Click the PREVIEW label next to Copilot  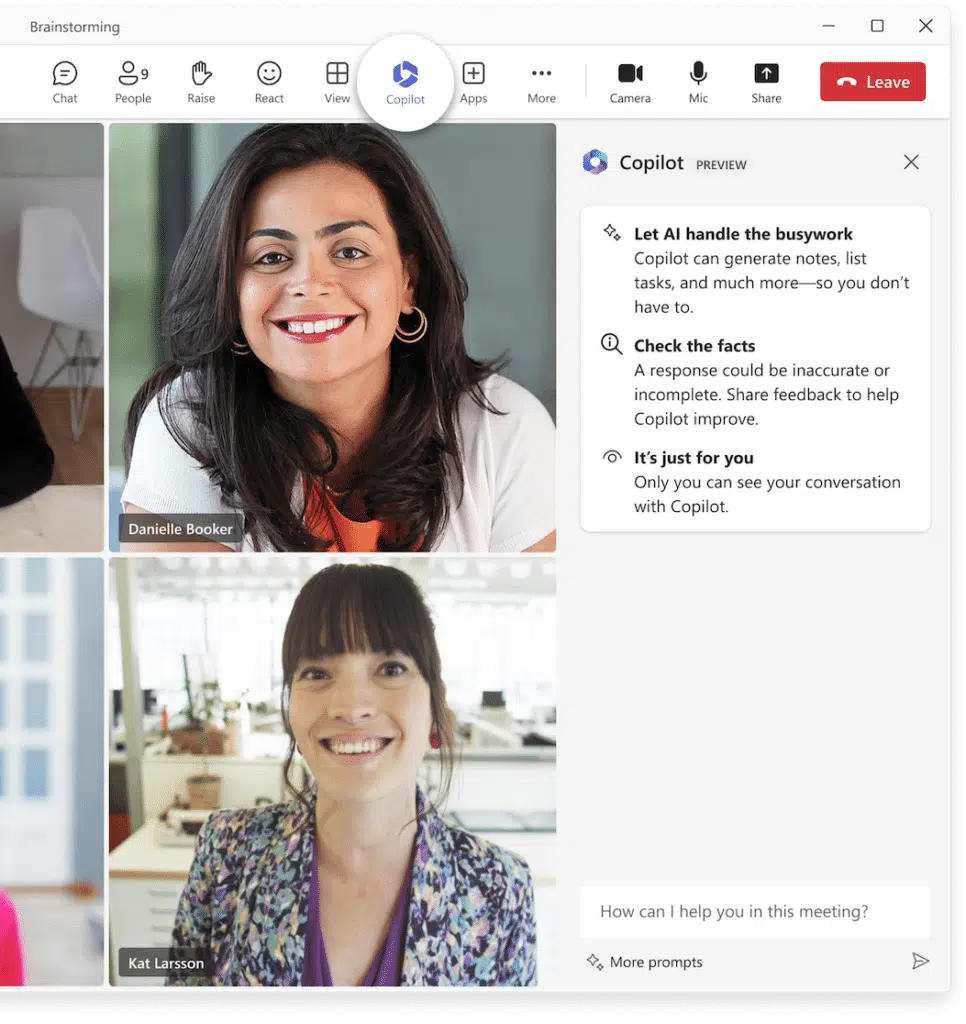(x=721, y=165)
